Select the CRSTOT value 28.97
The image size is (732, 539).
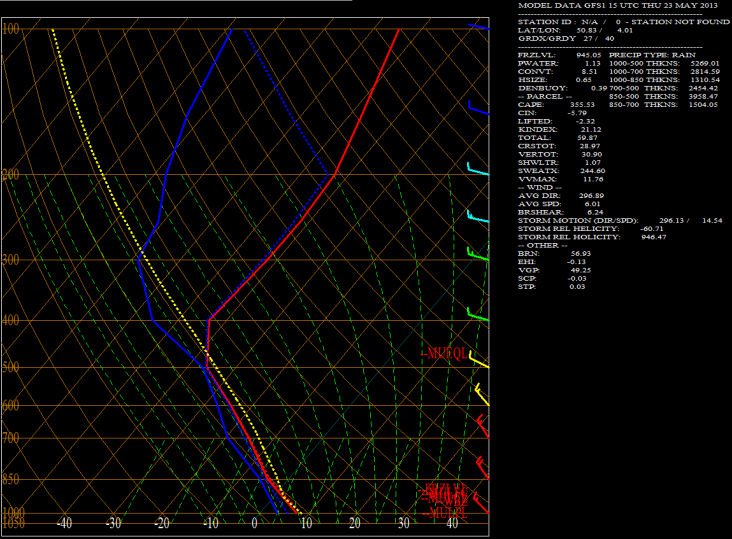pyautogui.click(x=591, y=146)
